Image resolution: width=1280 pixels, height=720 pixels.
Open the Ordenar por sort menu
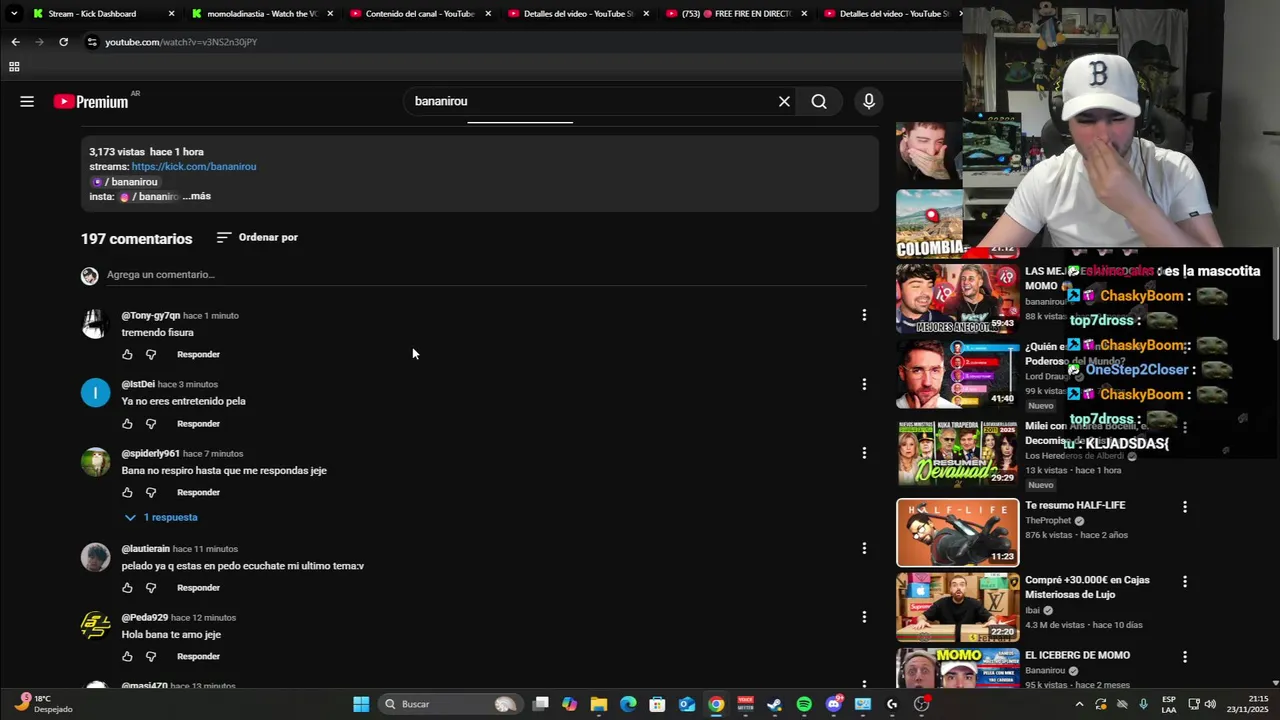tap(257, 237)
